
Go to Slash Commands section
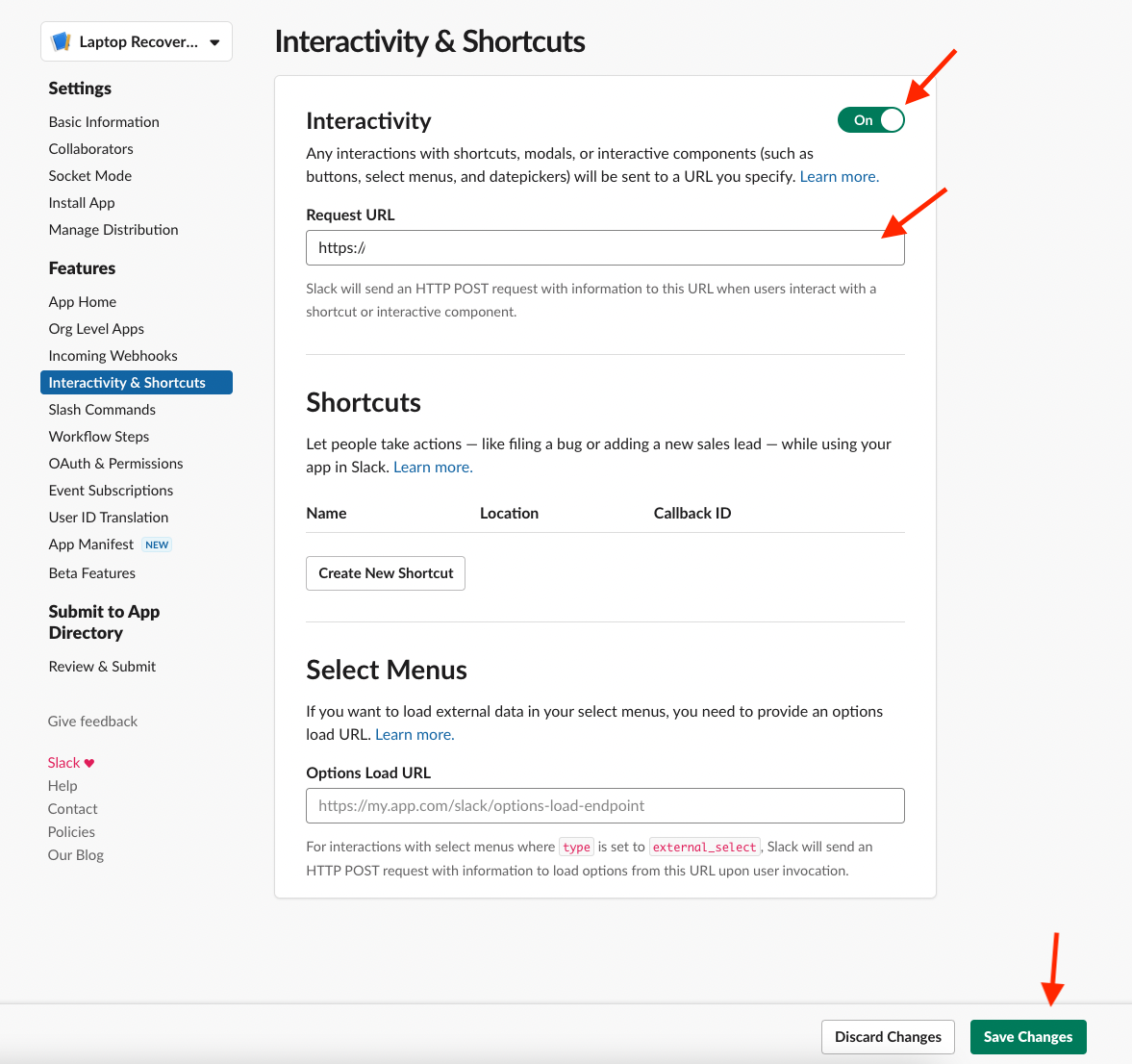point(101,409)
